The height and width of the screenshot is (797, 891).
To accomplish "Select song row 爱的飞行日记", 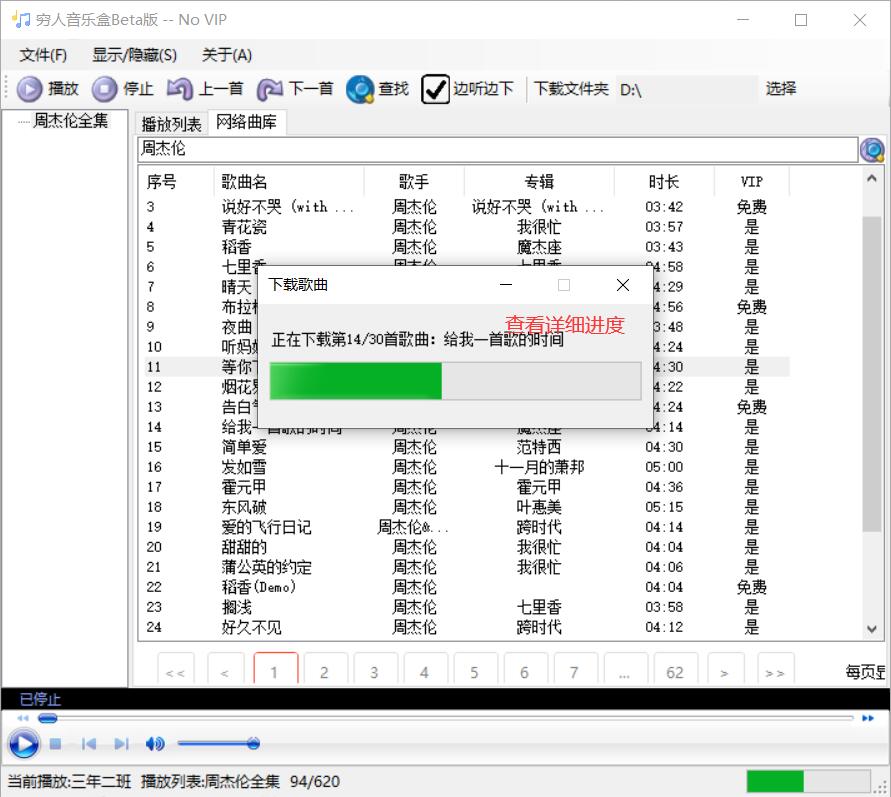I will click(466, 527).
